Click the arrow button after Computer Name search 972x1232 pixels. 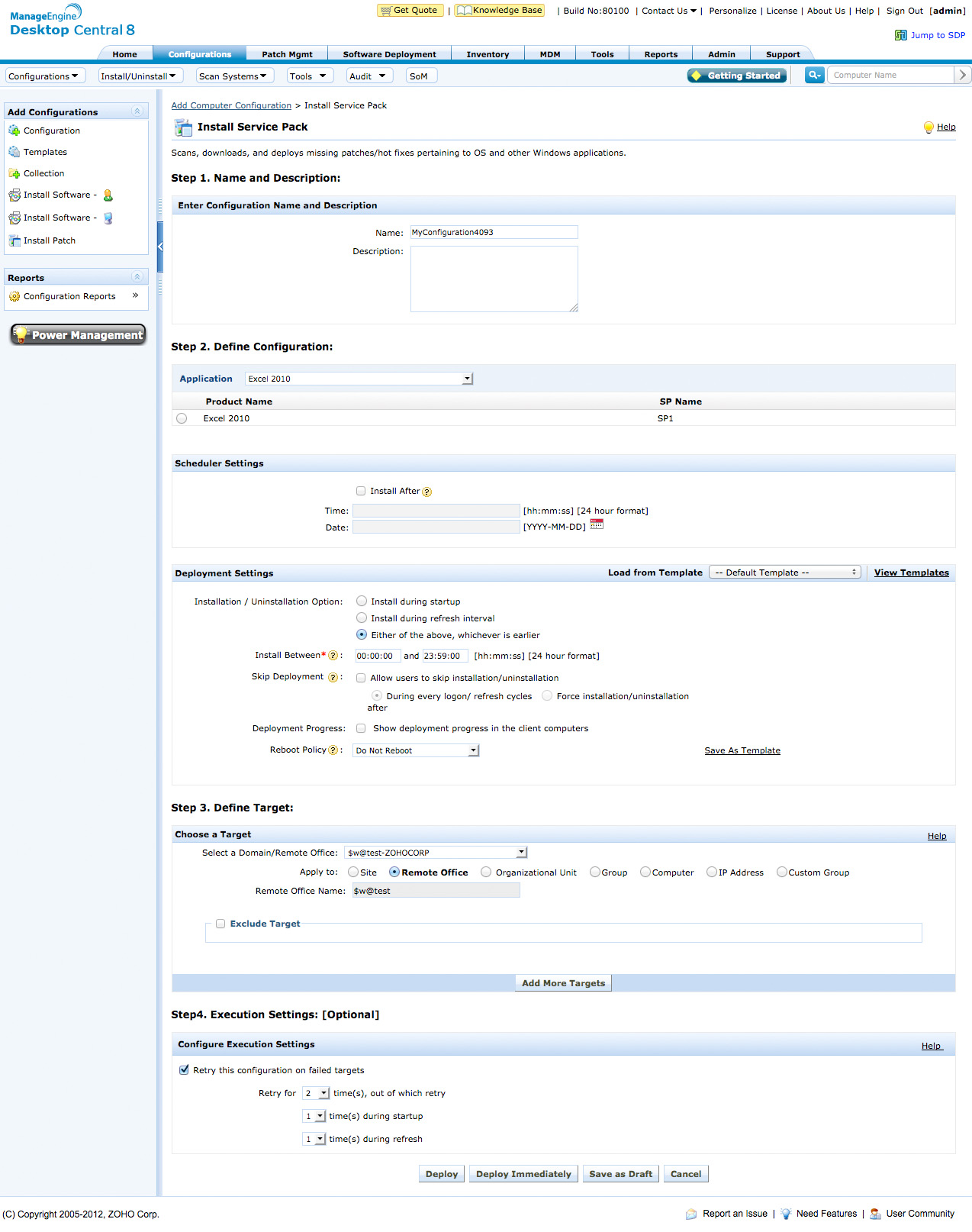[963, 75]
